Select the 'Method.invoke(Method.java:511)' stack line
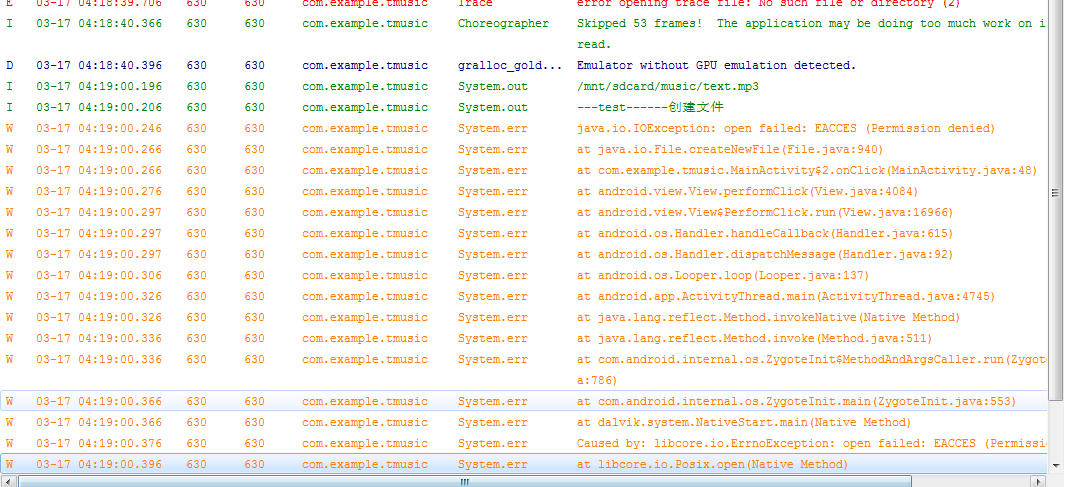Image resolution: width=1067 pixels, height=487 pixels. tap(755, 339)
